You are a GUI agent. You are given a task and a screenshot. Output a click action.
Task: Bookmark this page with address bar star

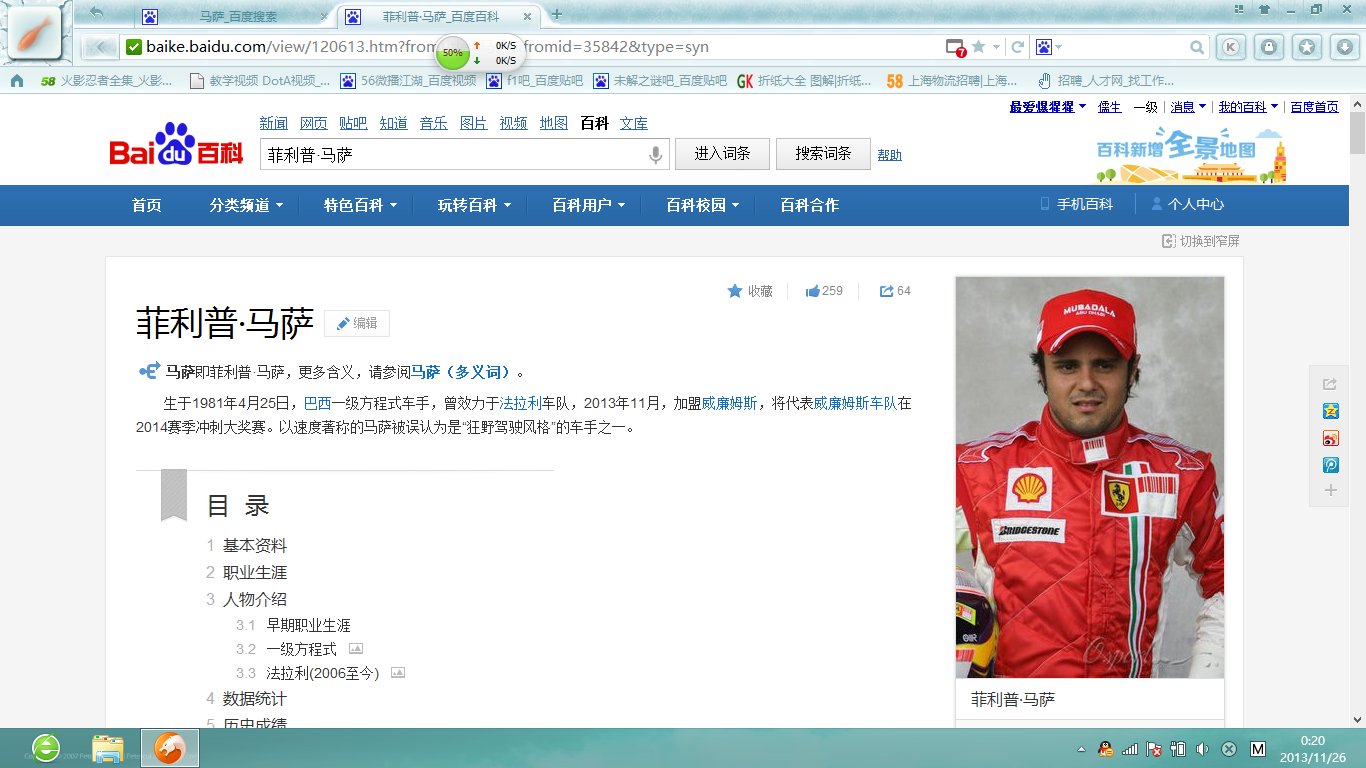(978, 47)
